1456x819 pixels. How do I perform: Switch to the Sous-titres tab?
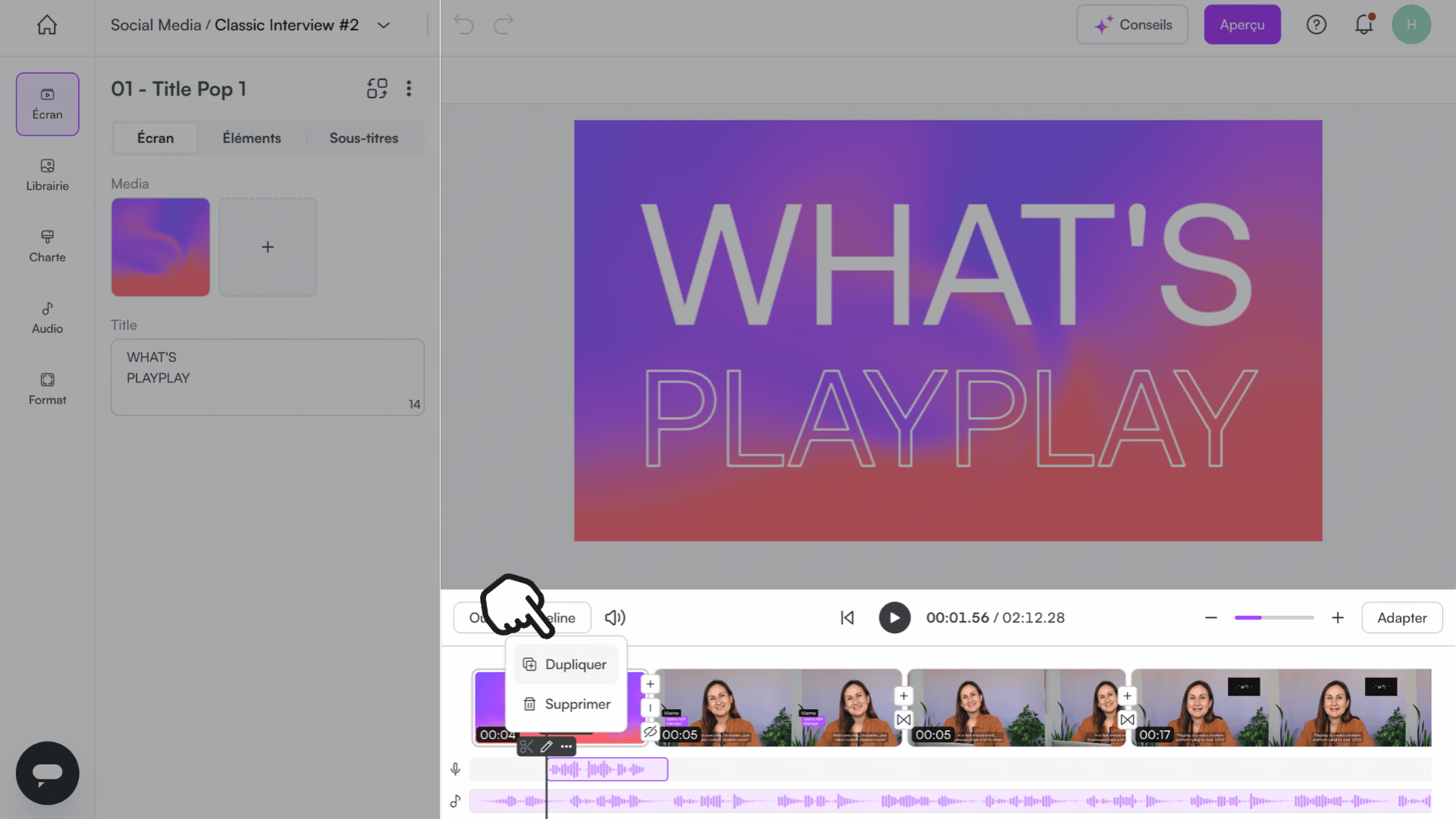point(363,138)
